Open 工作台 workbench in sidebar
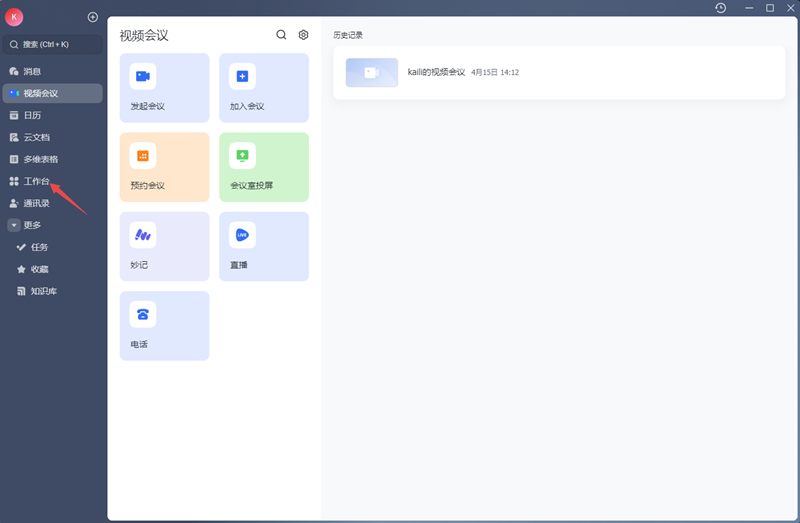800x523 pixels. pos(53,181)
